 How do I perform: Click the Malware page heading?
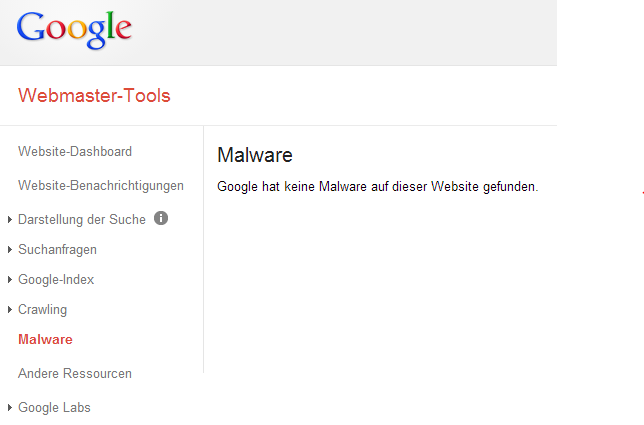tap(254, 155)
